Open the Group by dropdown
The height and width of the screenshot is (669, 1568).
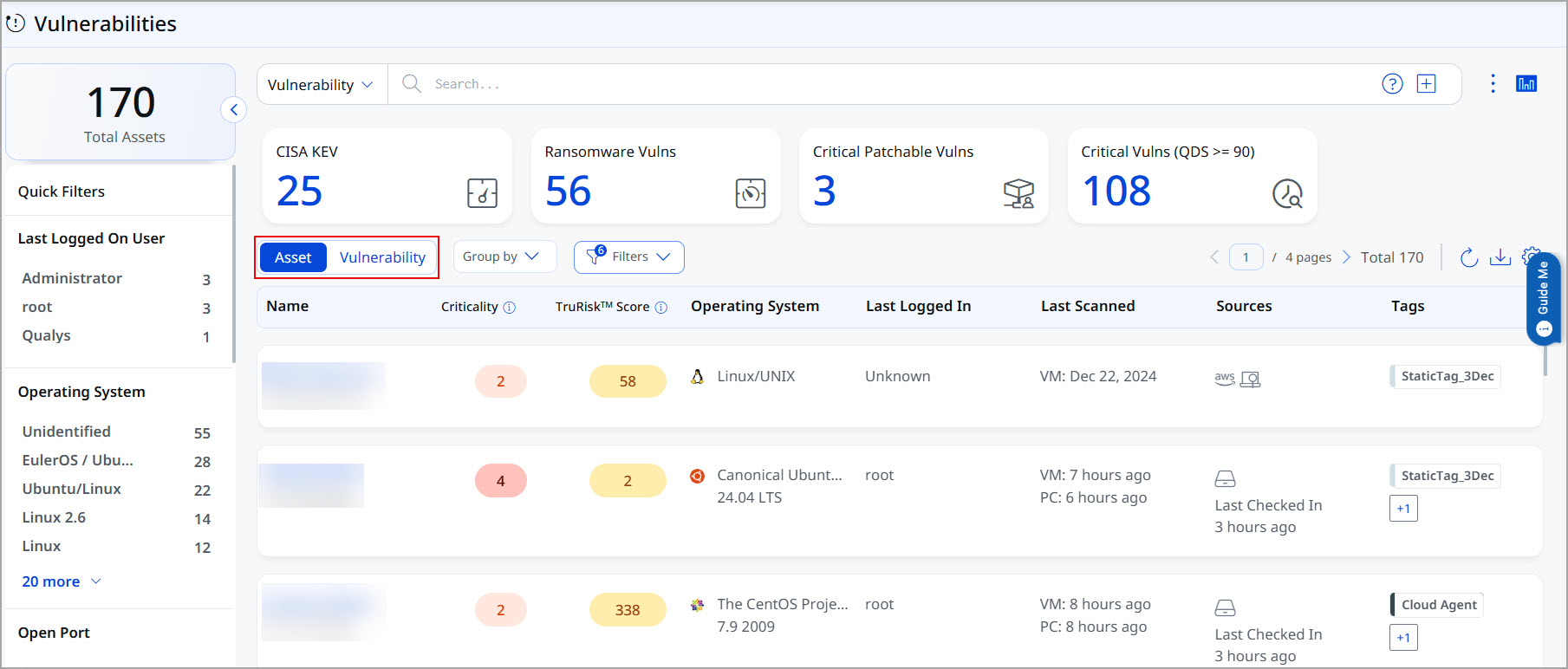pyautogui.click(x=504, y=257)
